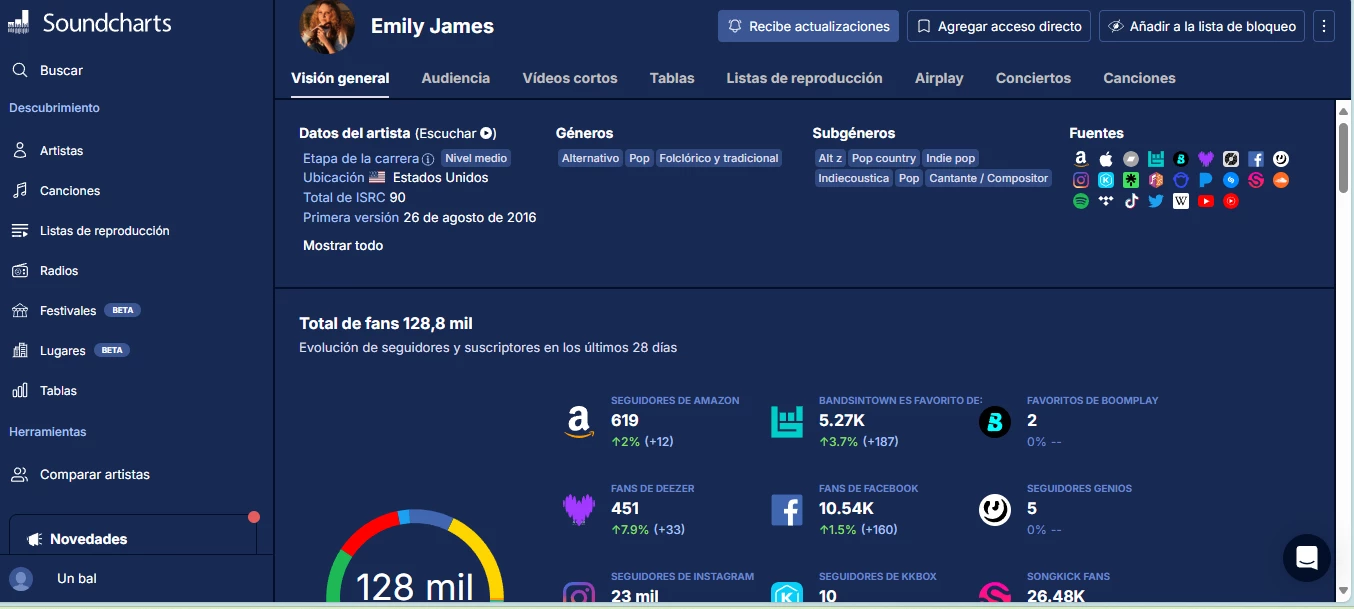Open the Spotify source icon
Image resolution: width=1354 pixels, height=609 pixels.
[1081, 201]
